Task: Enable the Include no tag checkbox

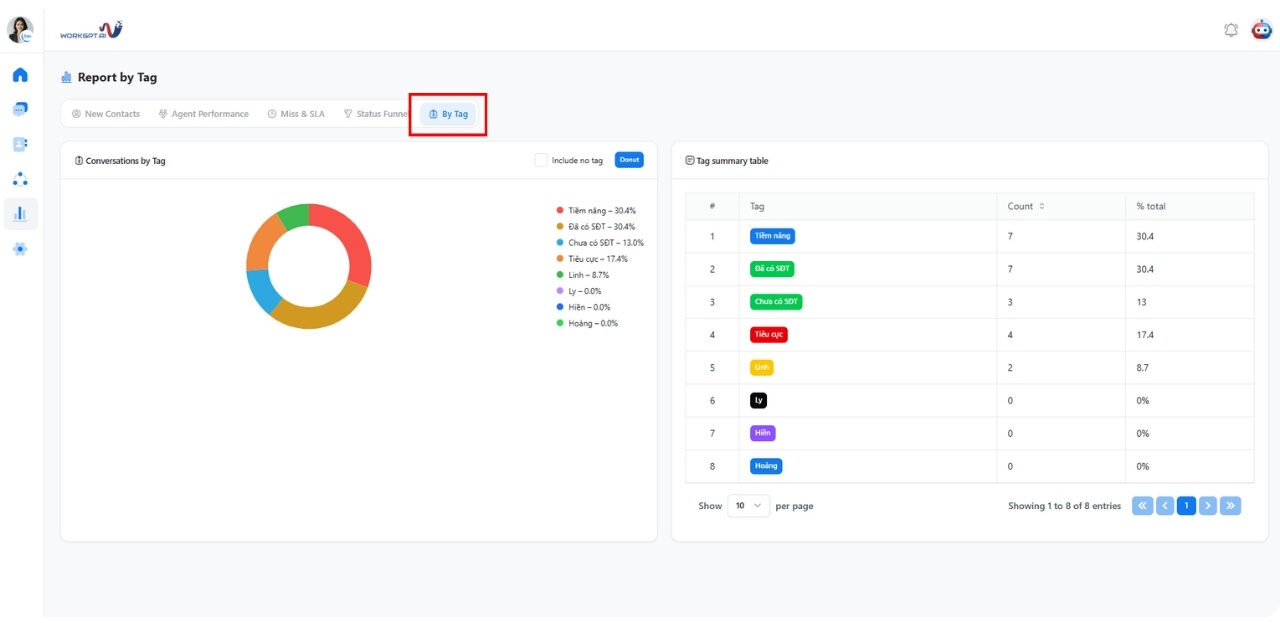Action: click(x=541, y=160)
